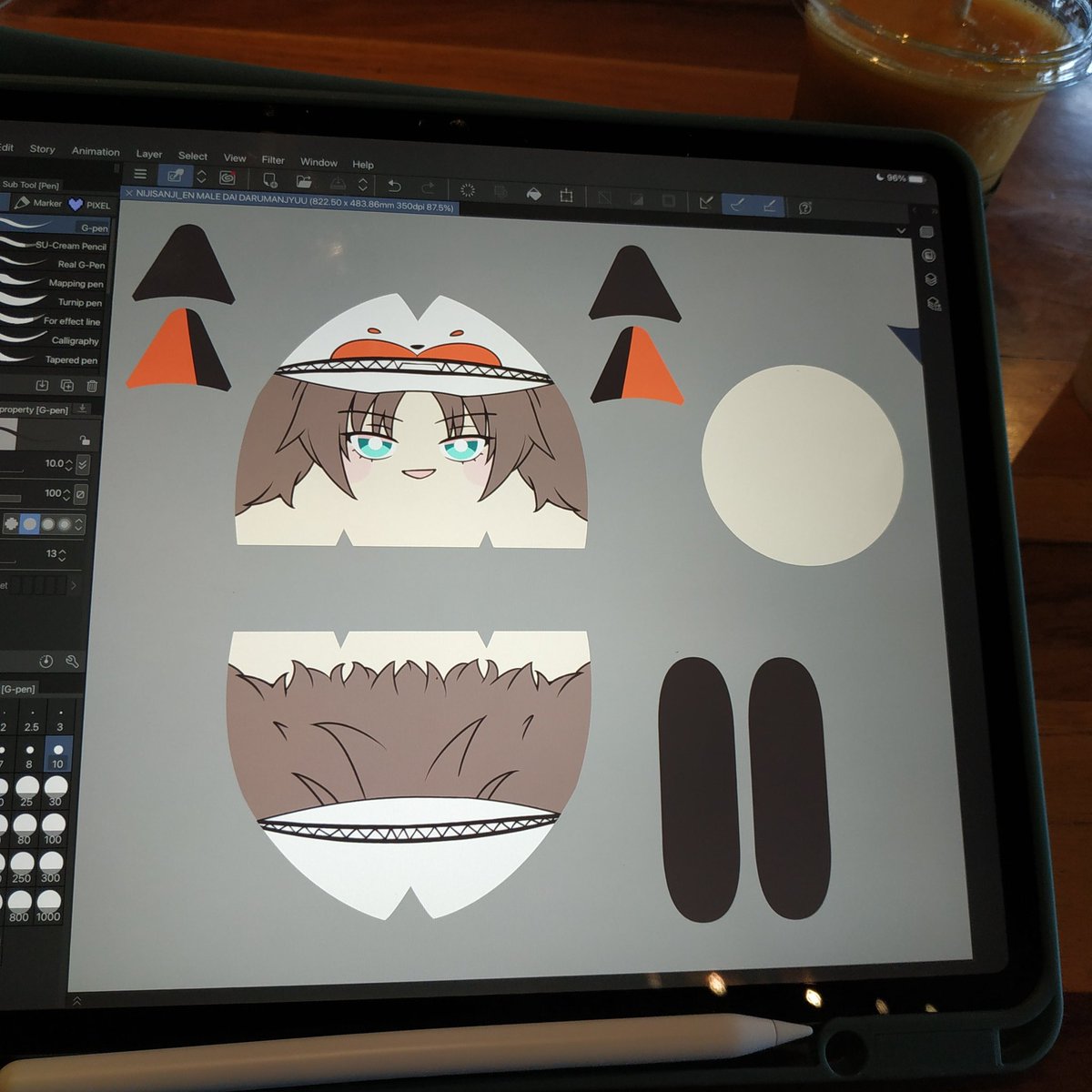Screen dimensions: 1092x1092
Task: Import sub tool with download icon
Action: [x=42, y=385]
